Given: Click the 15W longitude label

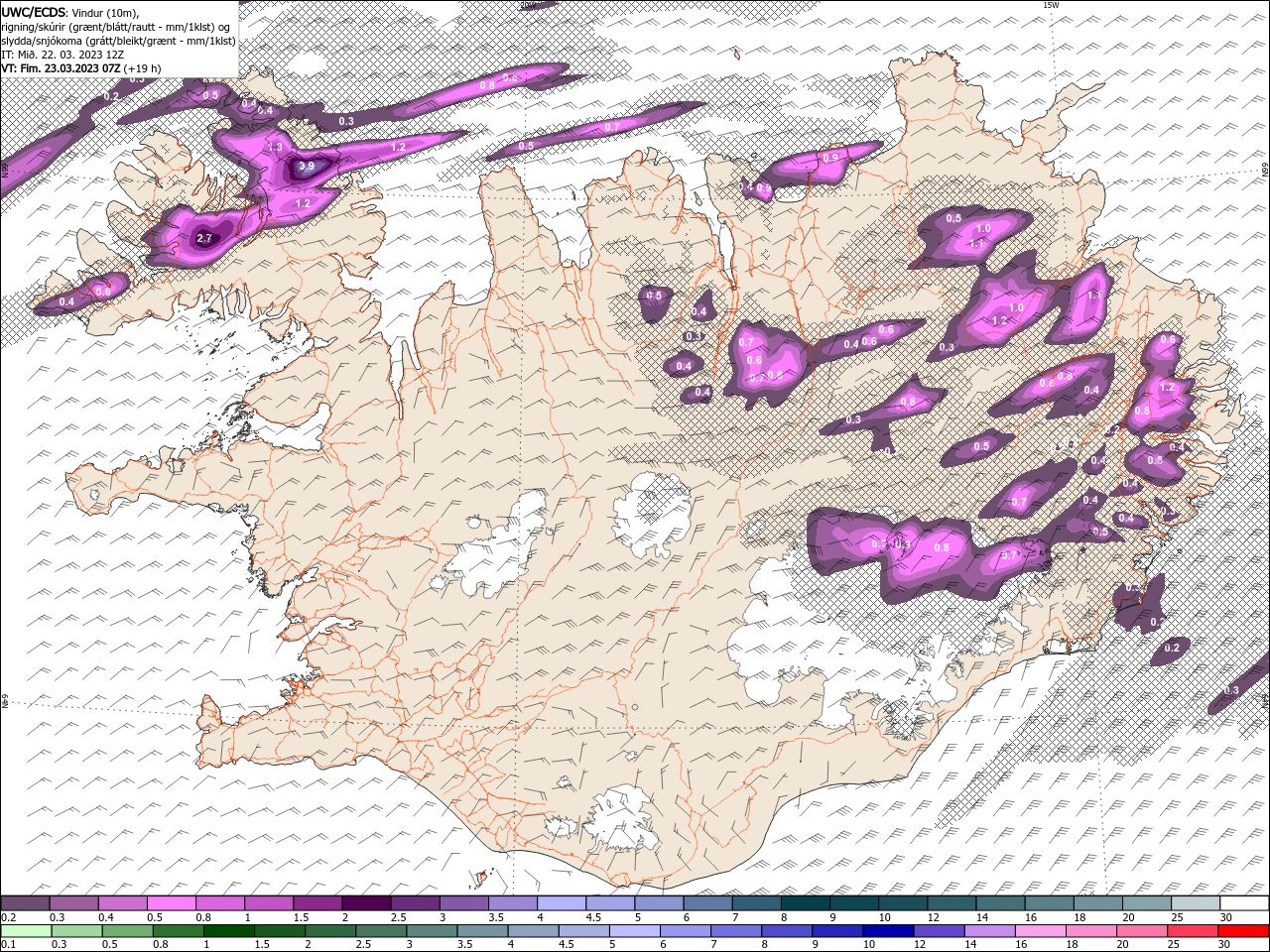Looking at the screenshot, I should (1051, 5).
